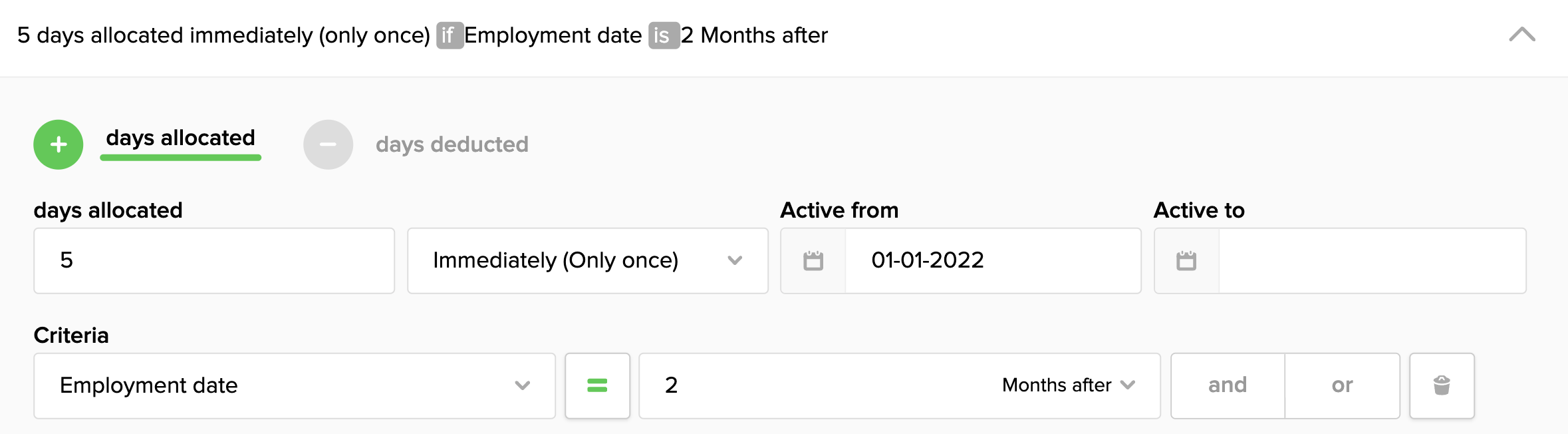Click the empty Active to date field
The image size is (1568, 434).
coord(1372,260)
